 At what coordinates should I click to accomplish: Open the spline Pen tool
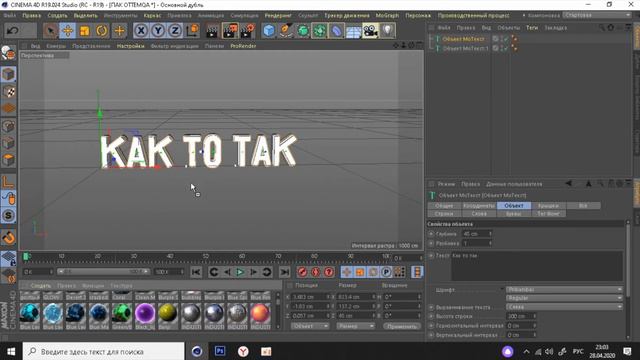(286, 31)
